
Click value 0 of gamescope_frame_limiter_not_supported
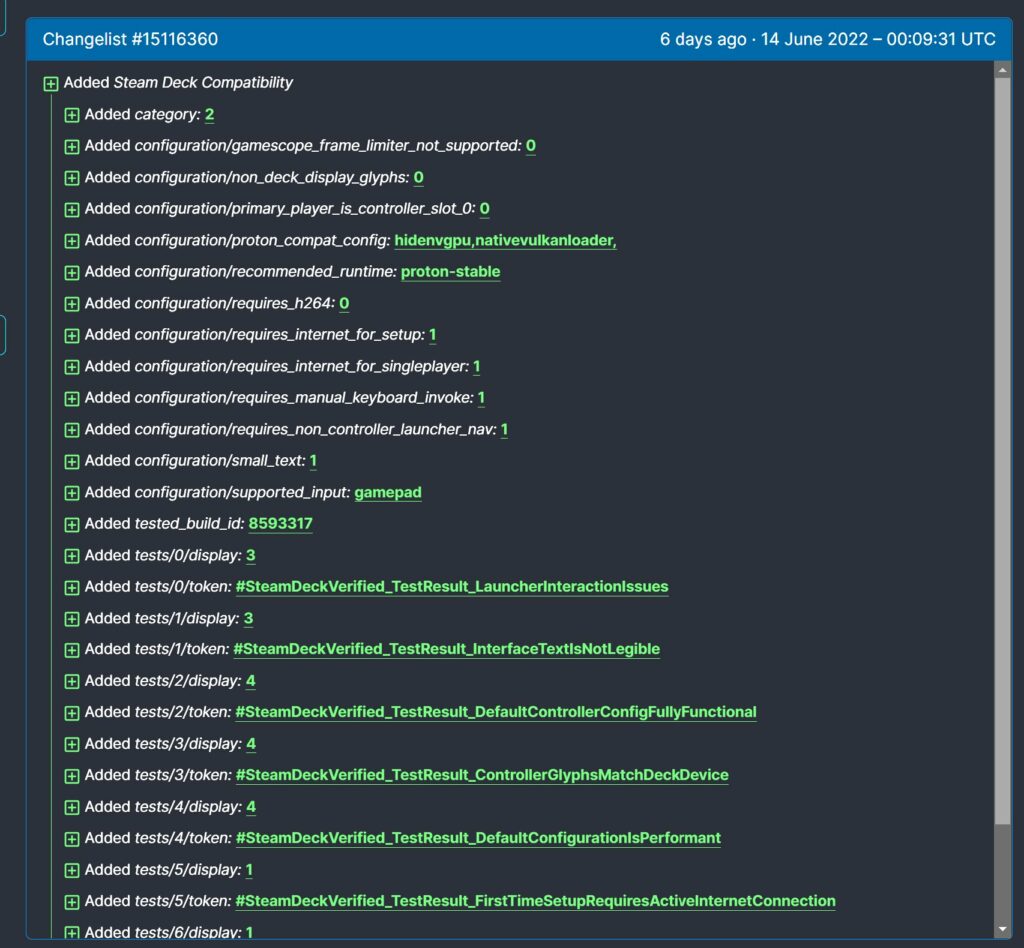(531, 146)
